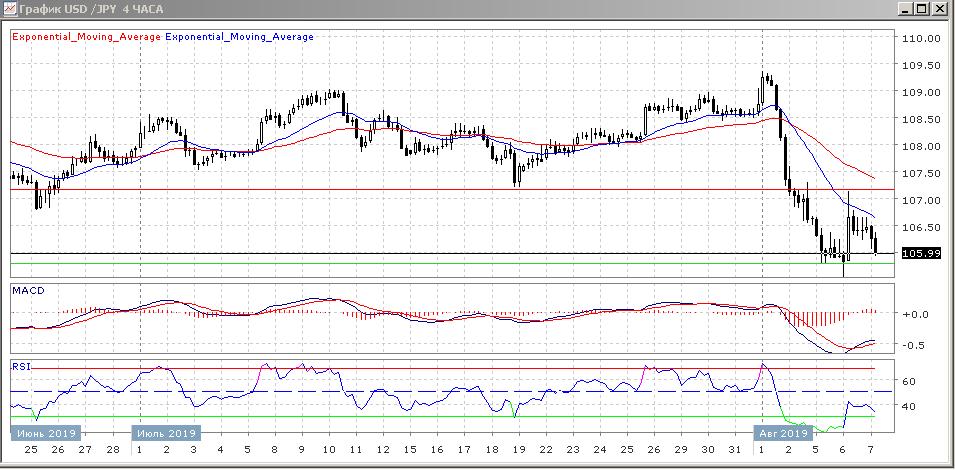Click the RSI 40 scale label
Viewport: 955px width, 470px height.
tap(909, 407)
